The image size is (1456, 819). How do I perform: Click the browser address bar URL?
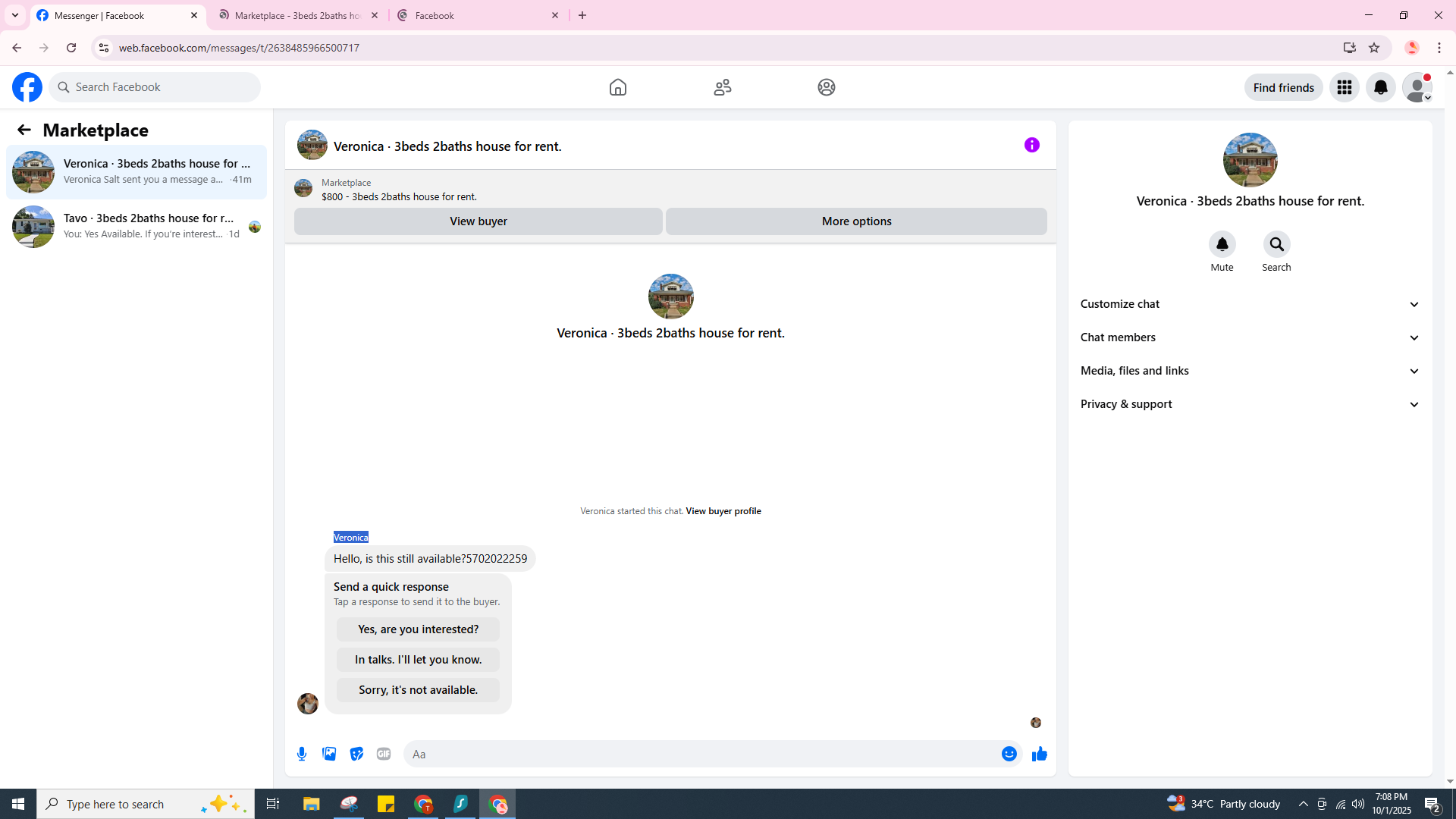tap(239, 48)
